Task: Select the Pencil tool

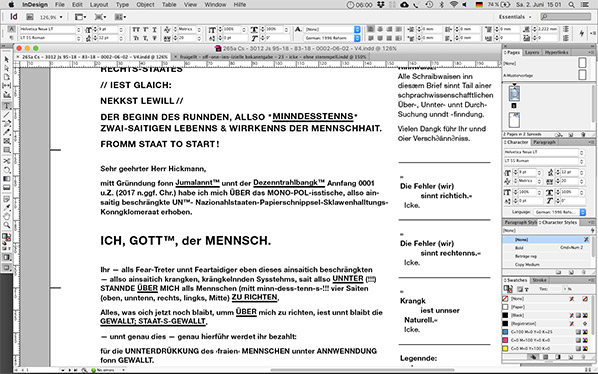Action: coord(6,132)
